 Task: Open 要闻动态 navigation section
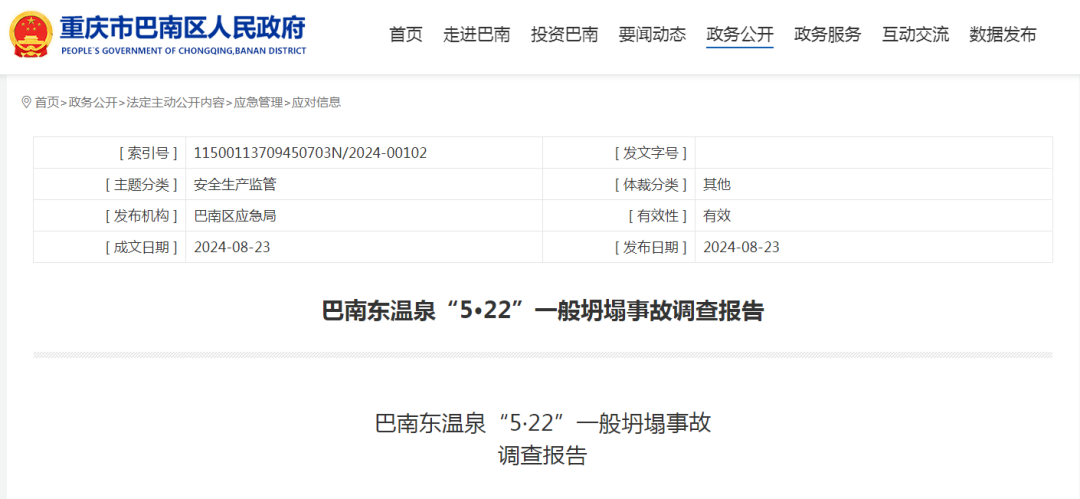point(652,34)
